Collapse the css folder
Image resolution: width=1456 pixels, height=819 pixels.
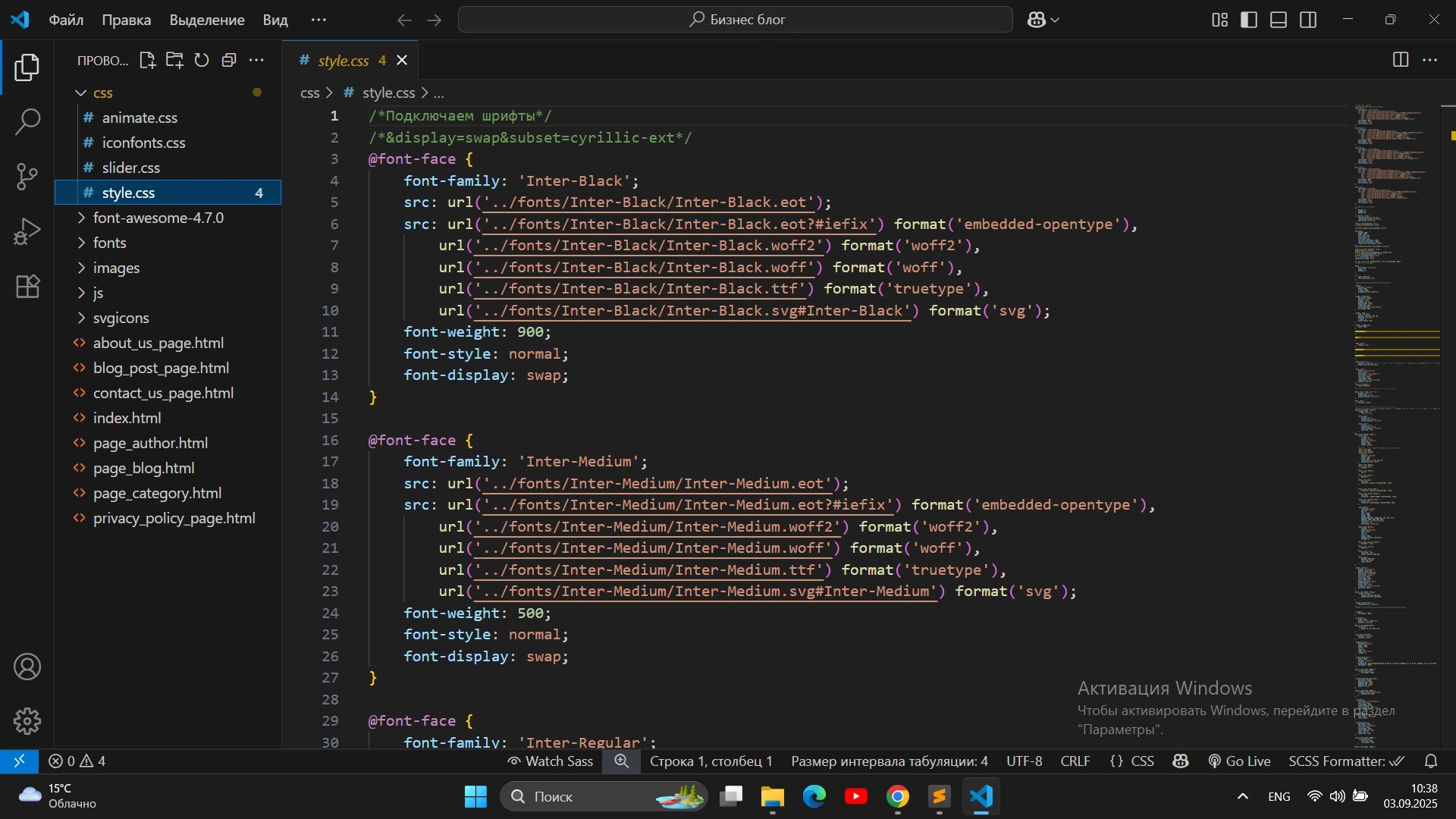[x=102, y=93]
